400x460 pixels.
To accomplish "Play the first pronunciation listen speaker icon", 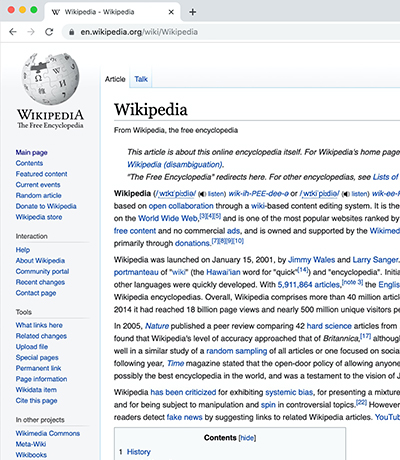I will 202,194.
